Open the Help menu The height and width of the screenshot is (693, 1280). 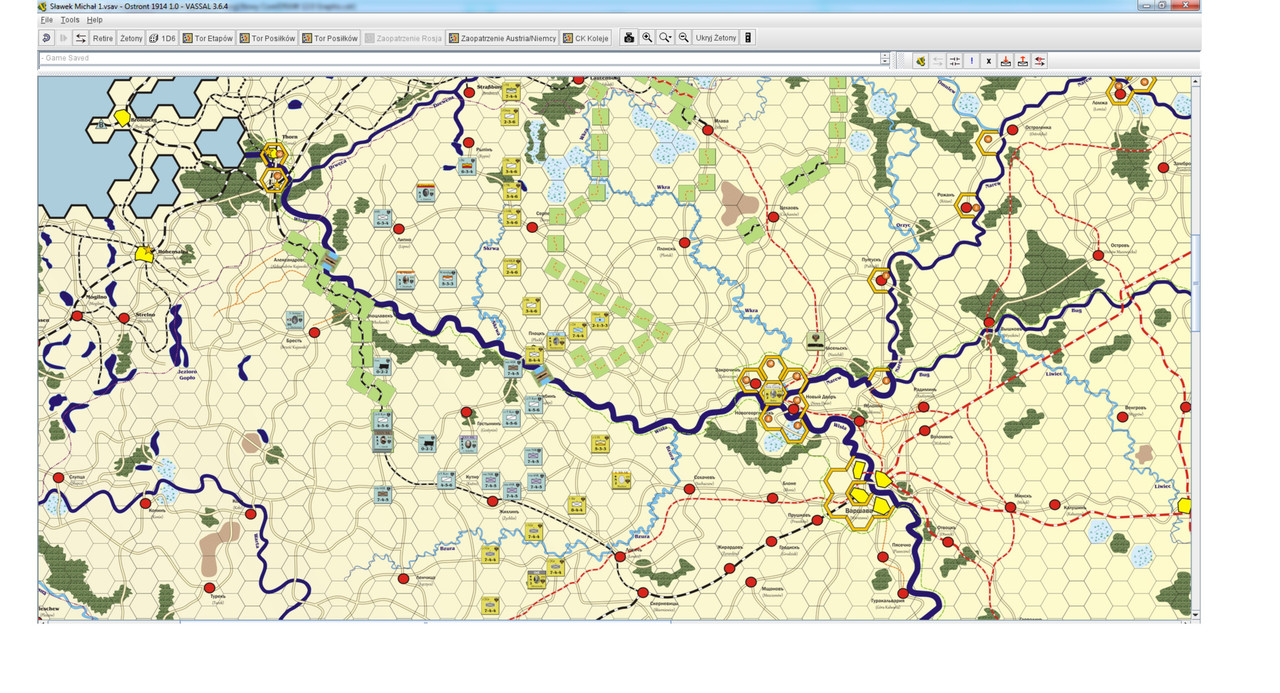tap(94, 20)
